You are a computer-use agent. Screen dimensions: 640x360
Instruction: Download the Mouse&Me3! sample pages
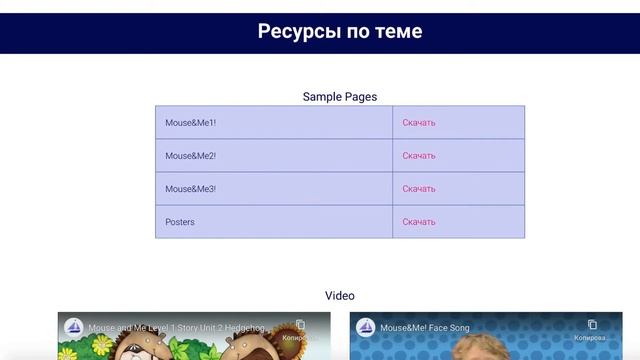(419, 189)
